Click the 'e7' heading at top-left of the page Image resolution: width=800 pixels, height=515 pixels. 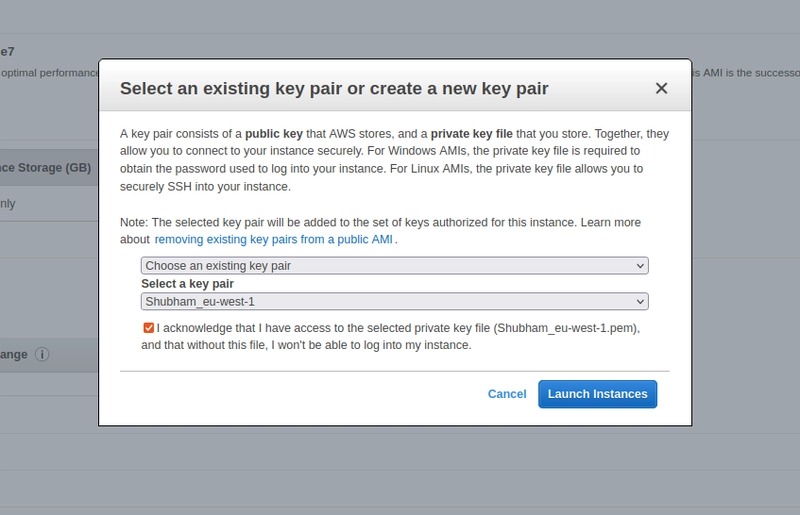(8, 51)
